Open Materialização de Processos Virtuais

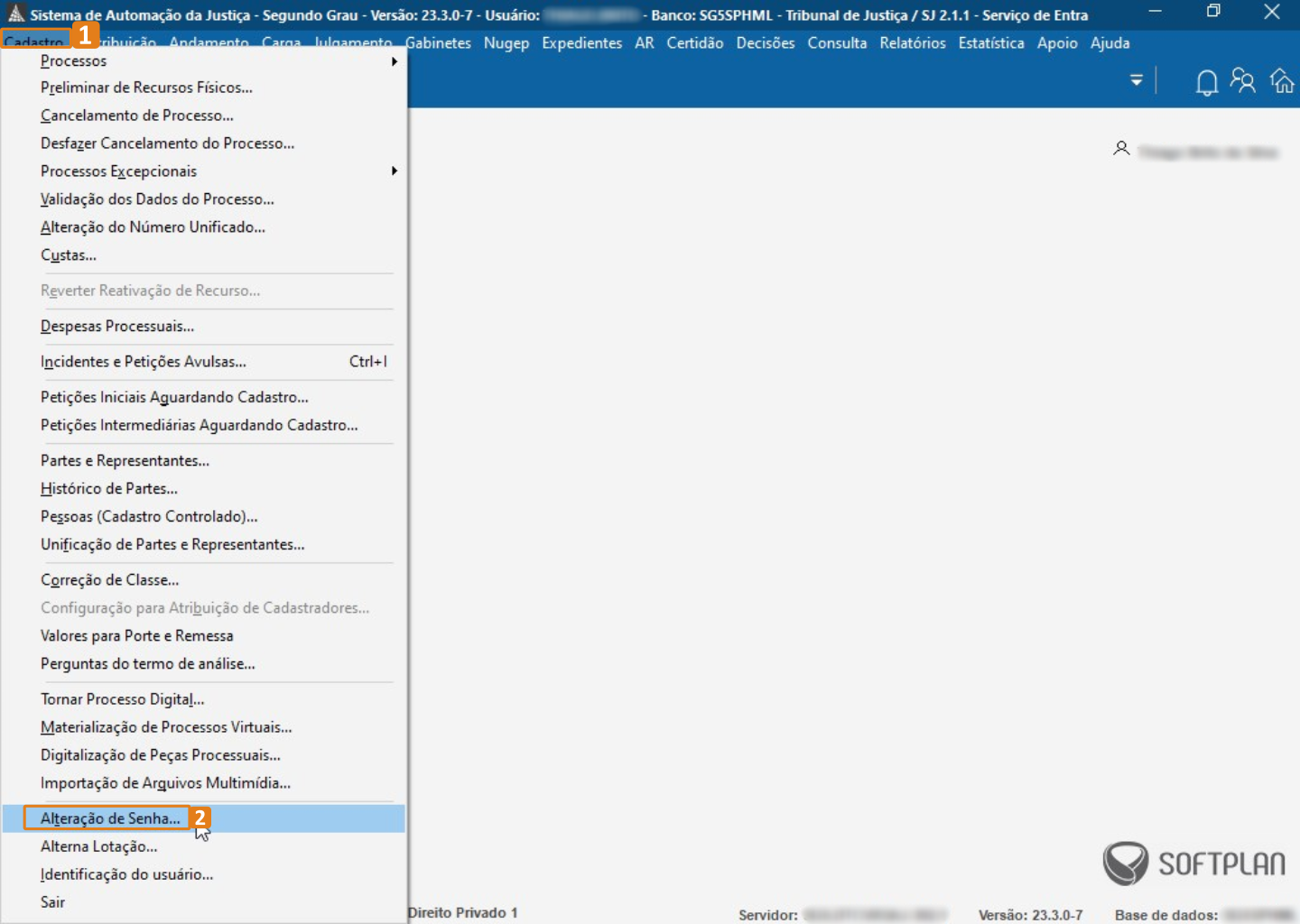tap(203, 726)
